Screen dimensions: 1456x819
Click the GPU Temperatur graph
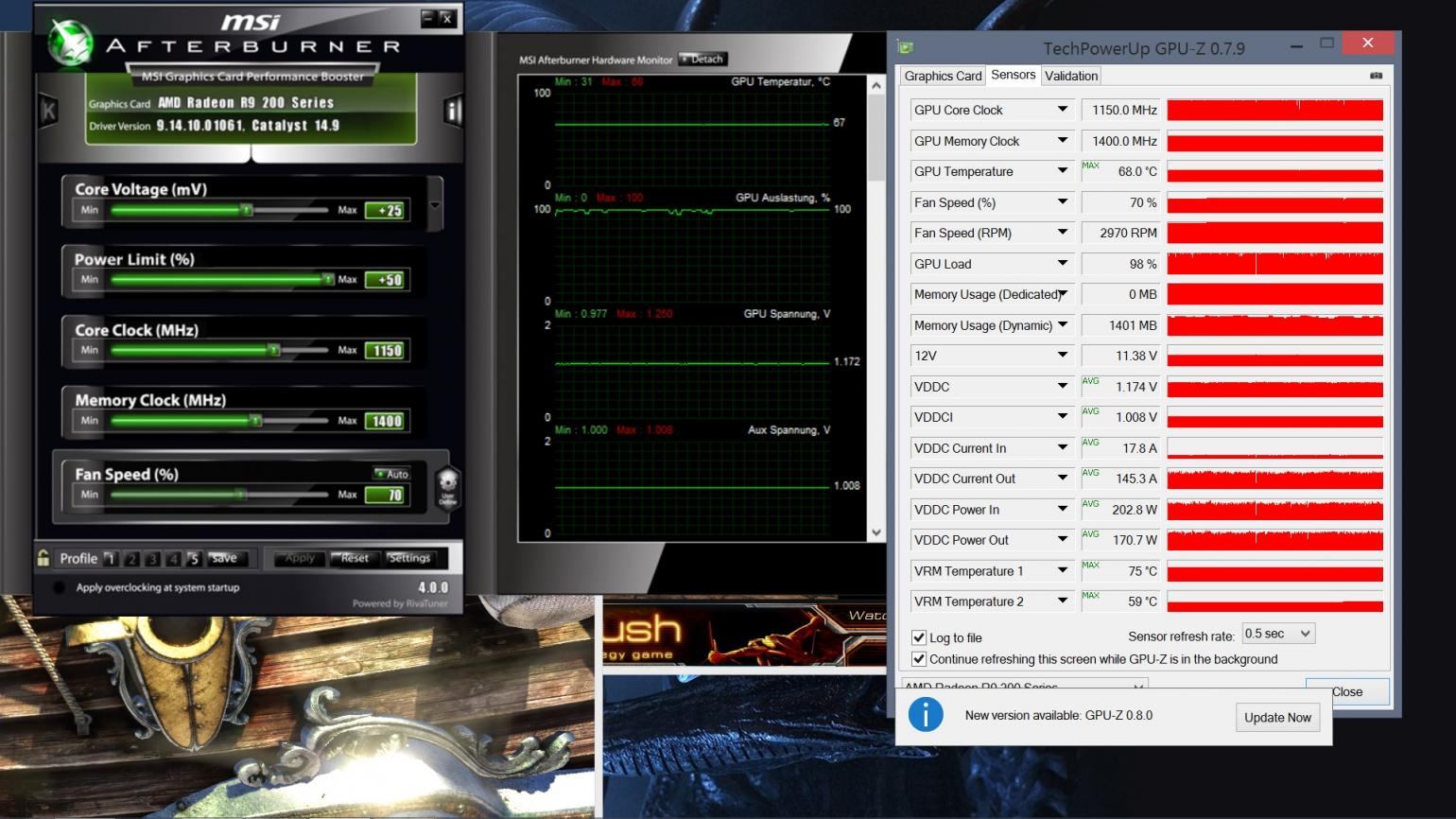690,132
